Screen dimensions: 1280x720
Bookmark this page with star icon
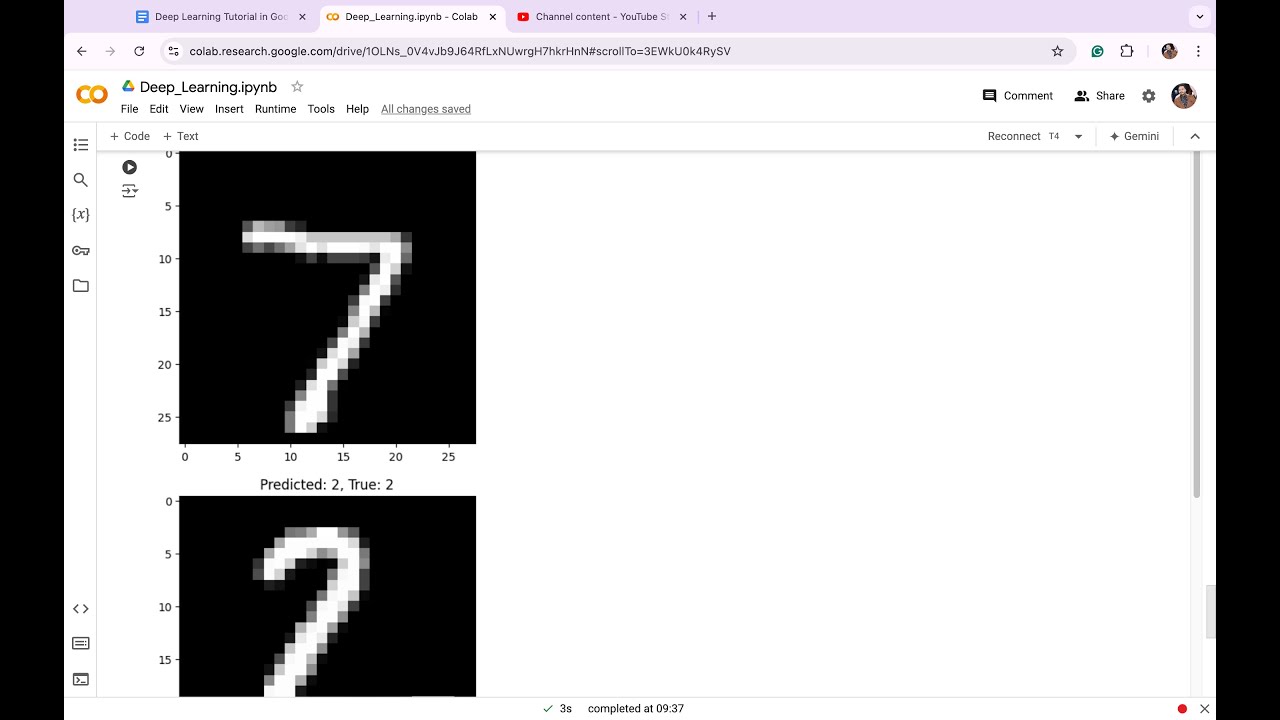pyautogui.click(x=1057, y=51)
